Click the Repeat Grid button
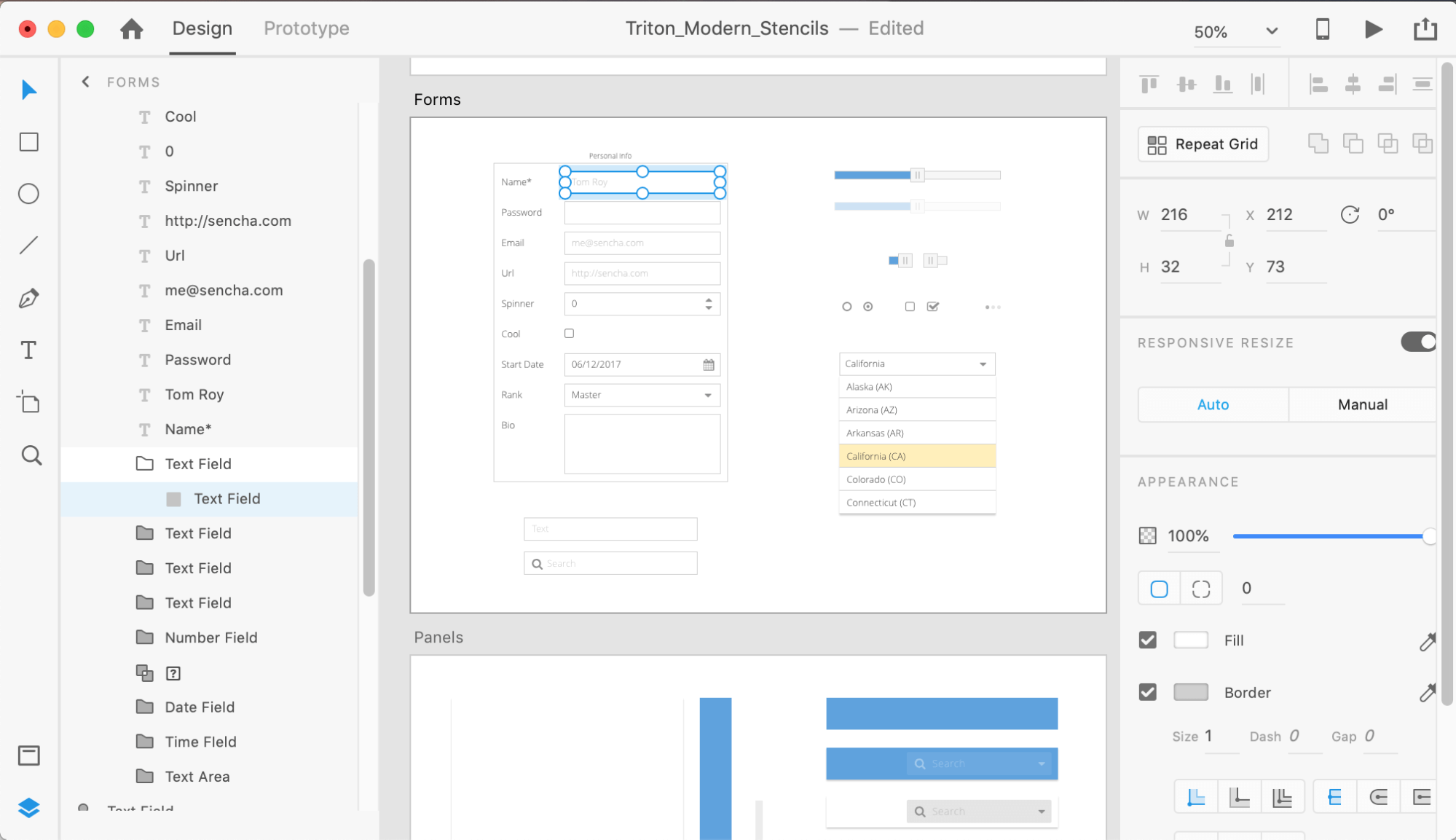The height and width of the screenshot is (840, 1456). click(x=1203, y=144)
